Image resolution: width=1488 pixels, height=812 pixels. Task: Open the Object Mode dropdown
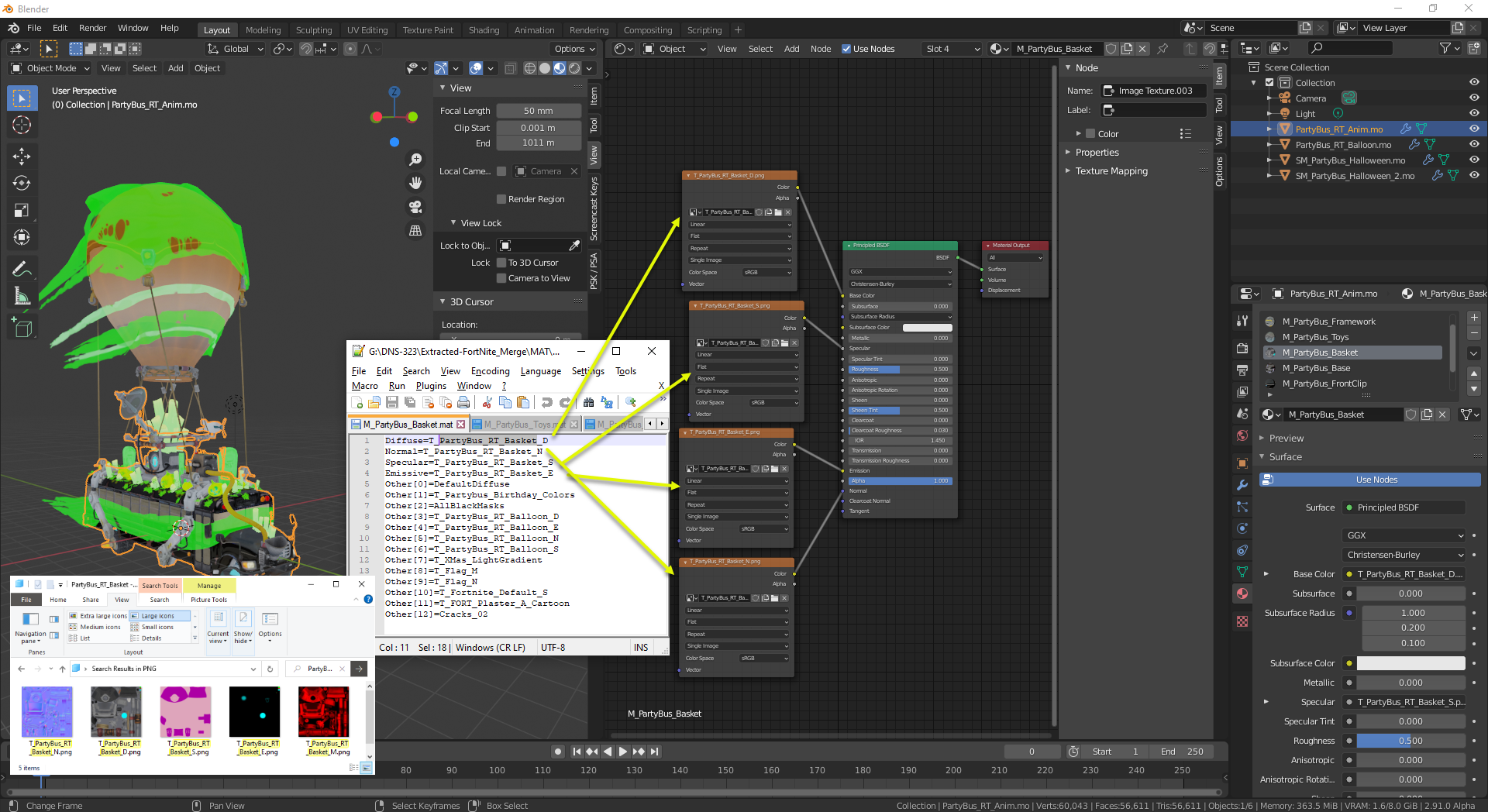tap(51, 68)
